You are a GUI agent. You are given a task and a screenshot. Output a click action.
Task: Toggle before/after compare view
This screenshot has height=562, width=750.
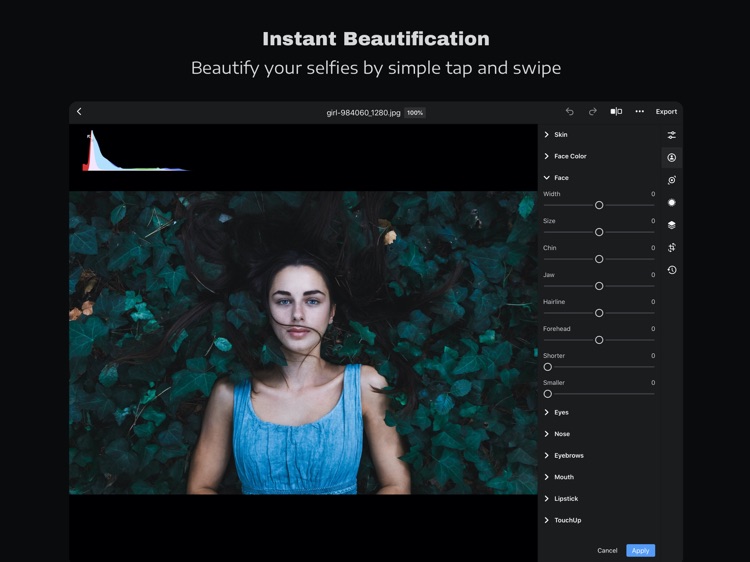[616, 111]
